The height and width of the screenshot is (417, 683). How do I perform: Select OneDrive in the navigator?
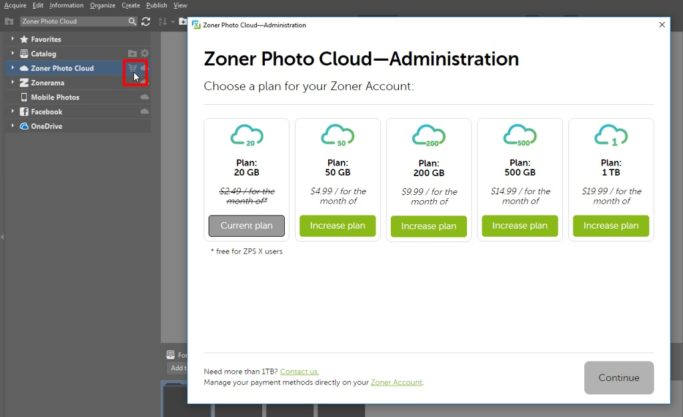[46, 126]
